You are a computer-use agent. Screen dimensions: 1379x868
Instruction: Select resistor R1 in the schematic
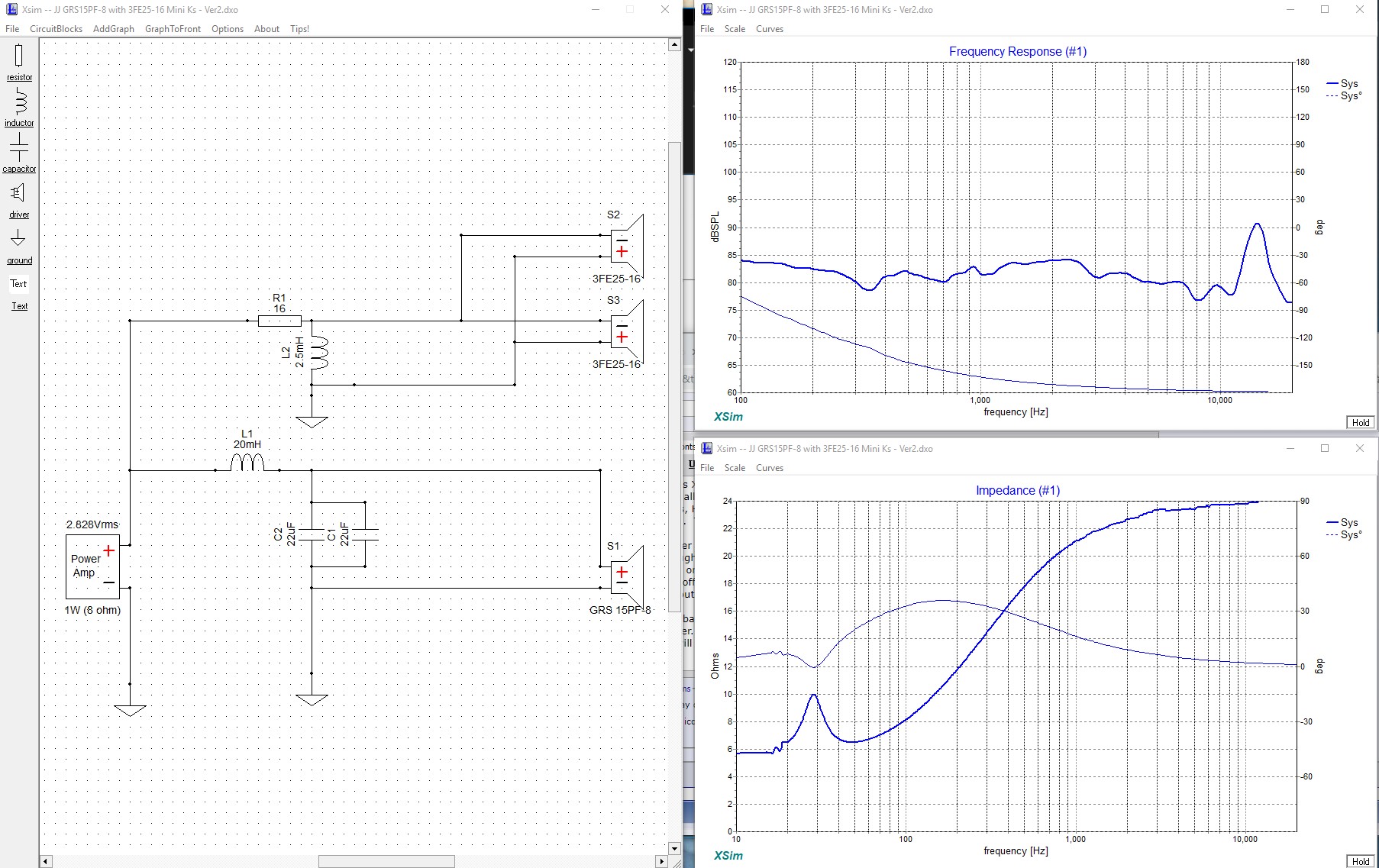[279, 321]
